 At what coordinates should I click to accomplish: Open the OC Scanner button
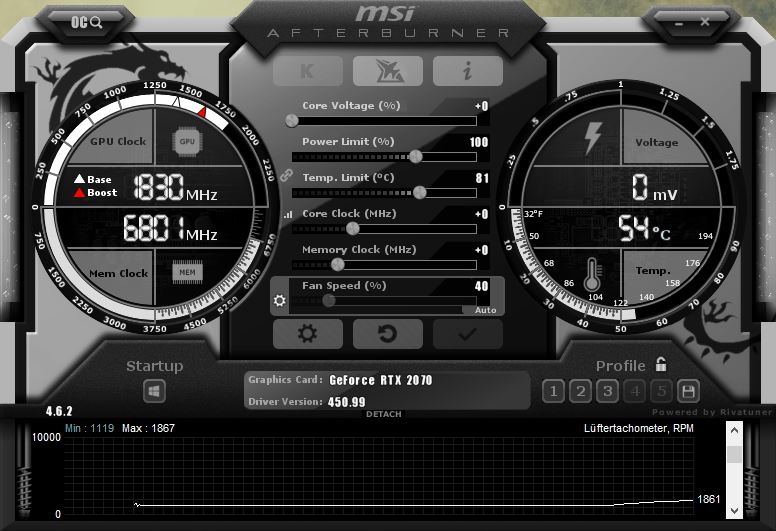(87, 22)
